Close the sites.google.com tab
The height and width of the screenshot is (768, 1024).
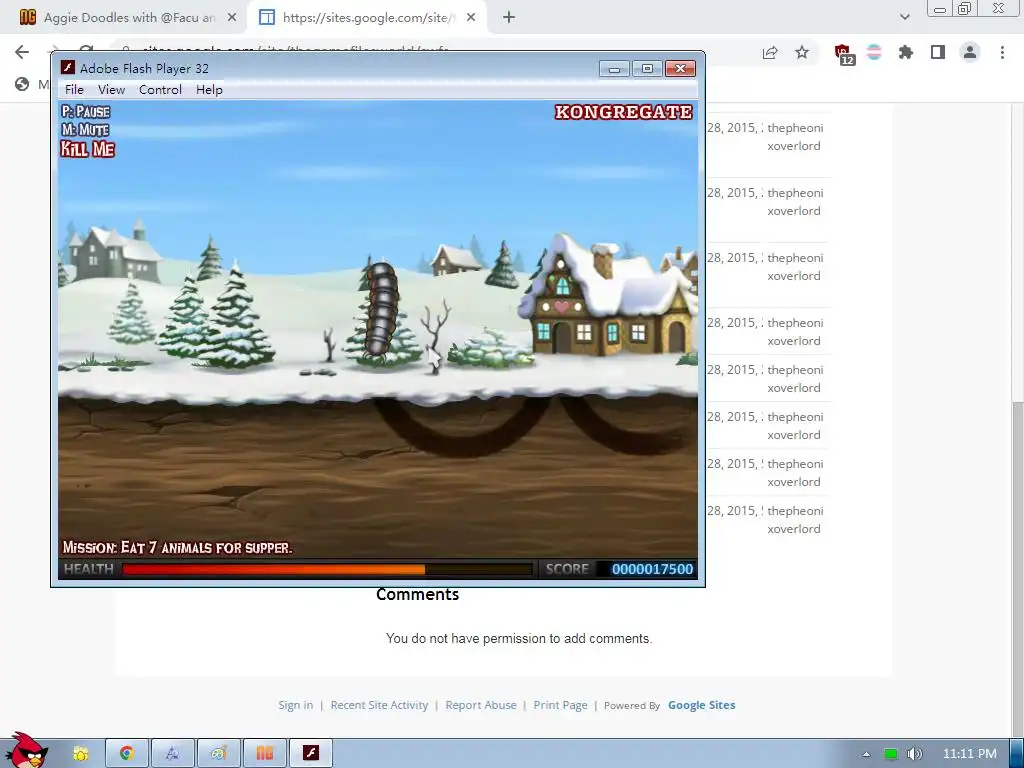[x=471, y=18]
